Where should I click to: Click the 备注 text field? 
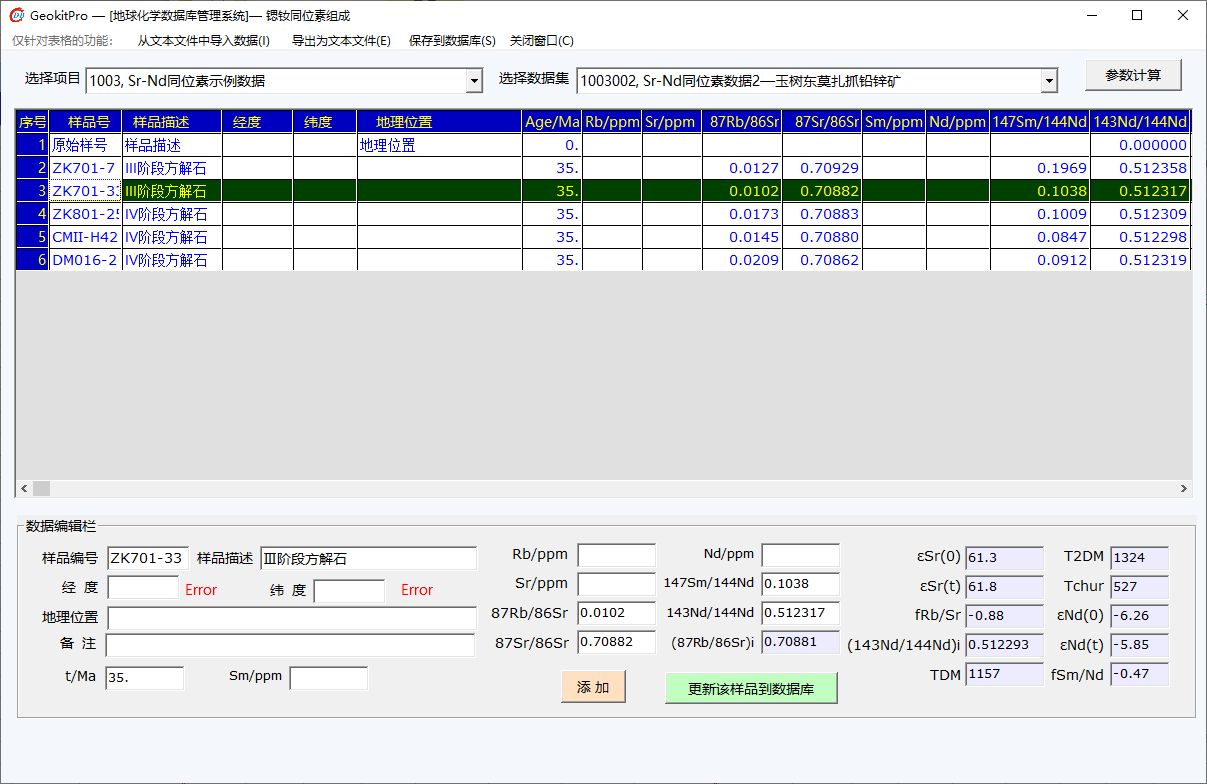click(x=290, y=645)
